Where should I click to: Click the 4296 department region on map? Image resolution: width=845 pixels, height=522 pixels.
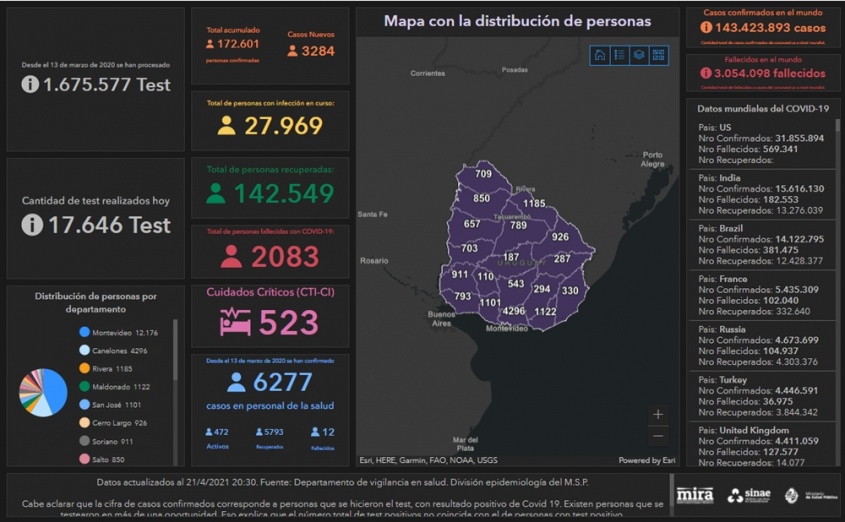pyautogui.click(x=514, y=311)
